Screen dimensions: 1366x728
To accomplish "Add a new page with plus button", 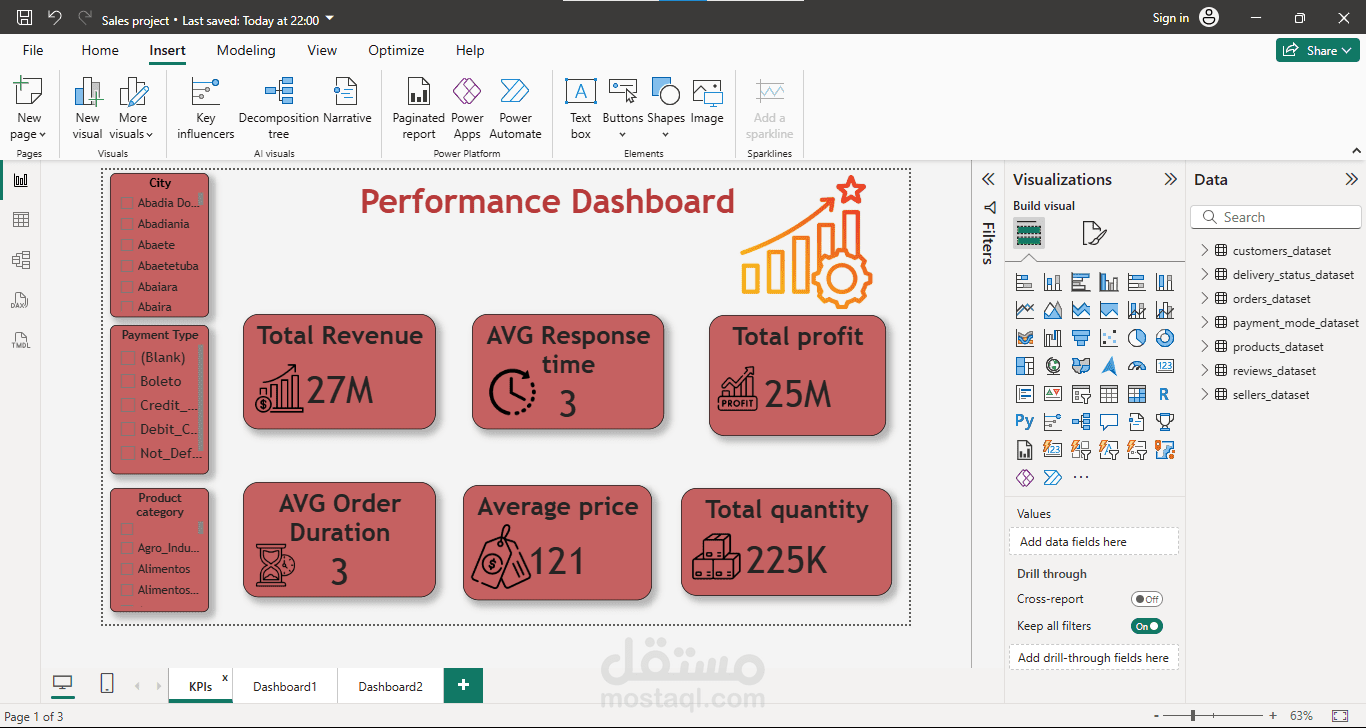I will (463, 685).
